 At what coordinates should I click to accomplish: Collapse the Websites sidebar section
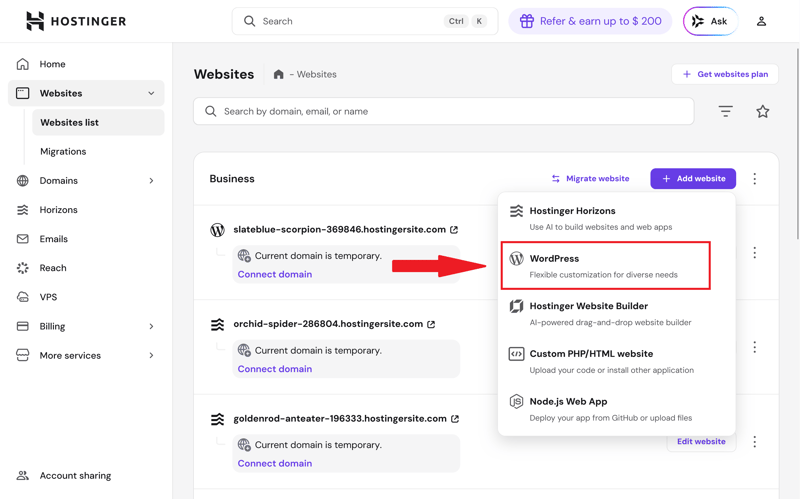pyautogui.click(x=151, y=94)
